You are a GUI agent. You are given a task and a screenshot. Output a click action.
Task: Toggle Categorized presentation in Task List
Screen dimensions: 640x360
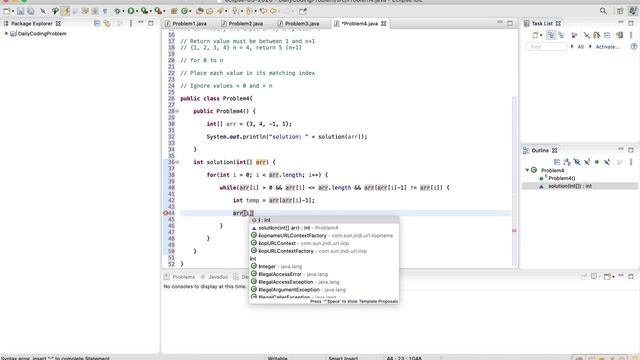click(x=551, y=35)
